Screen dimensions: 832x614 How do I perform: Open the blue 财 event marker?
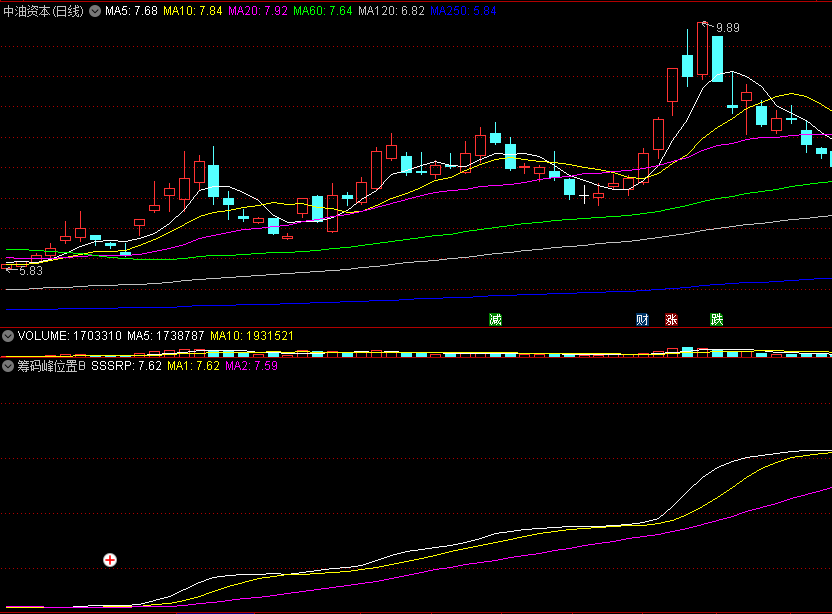[642, 319]
